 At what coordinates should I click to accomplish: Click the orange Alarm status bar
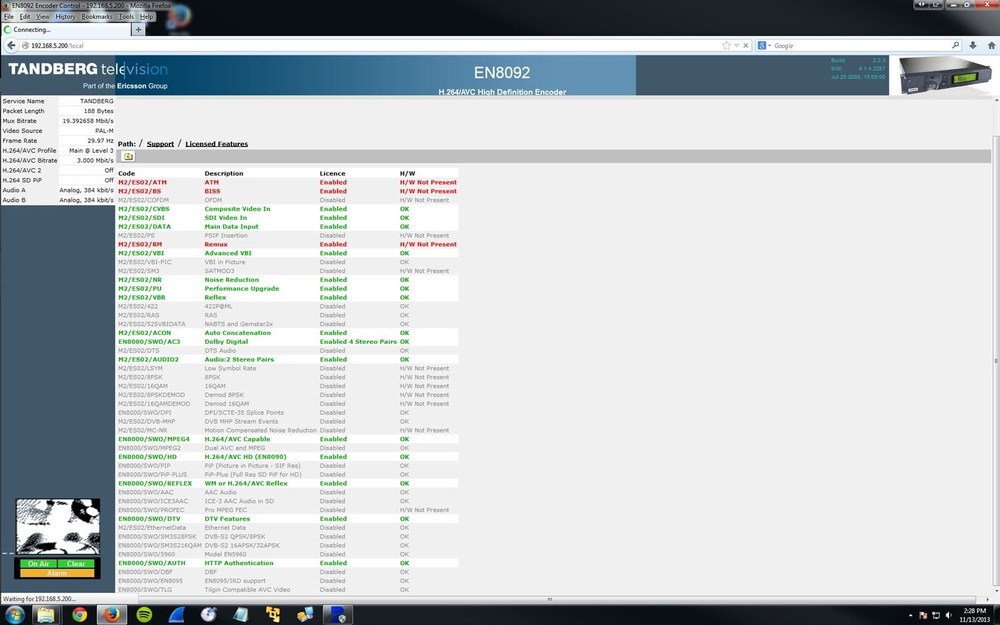point(57,573)
